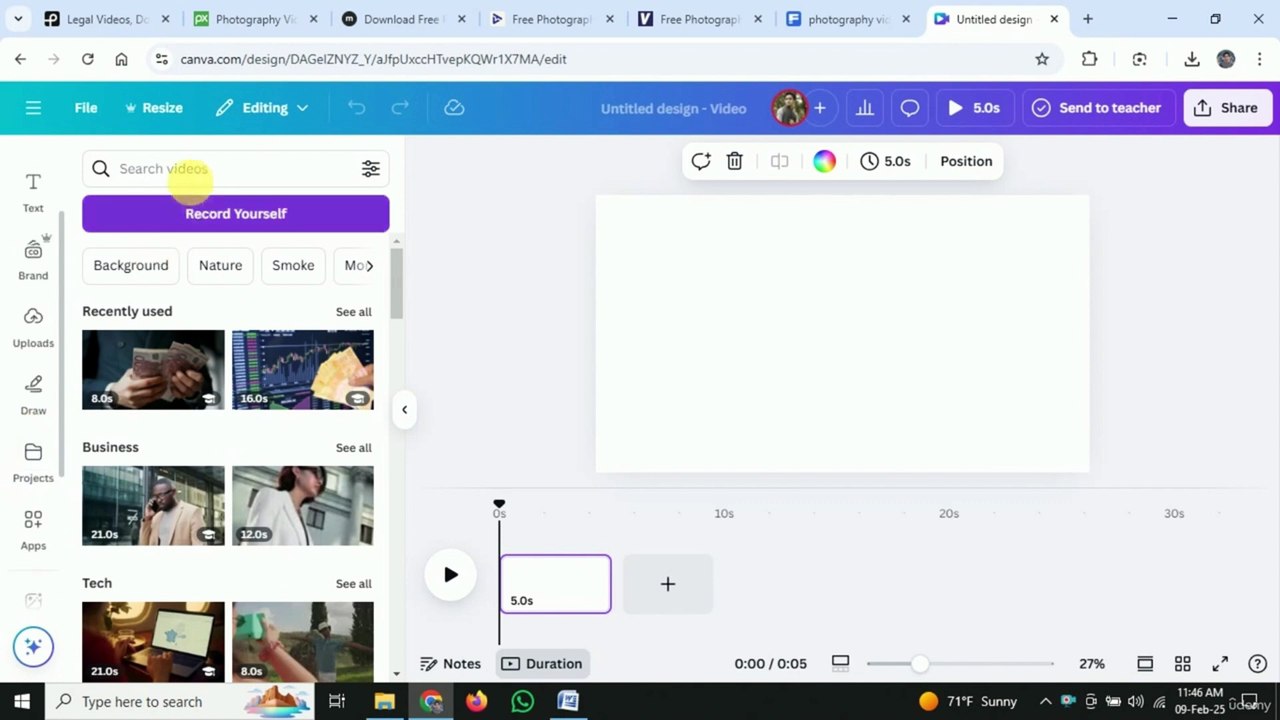Add the 8.0s money-counting video from Recently used
1280x720 pixels.
pyautogui.click(x=153, y=370)
